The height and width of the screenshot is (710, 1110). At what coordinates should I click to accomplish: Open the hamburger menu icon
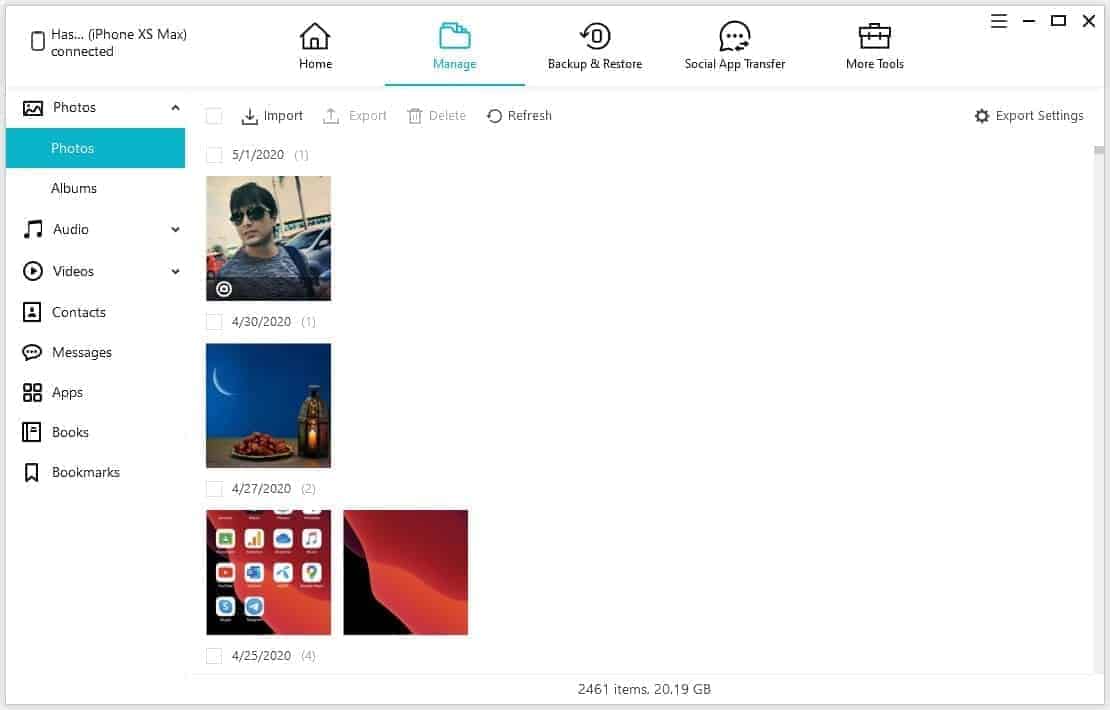(x=999, y=21)
